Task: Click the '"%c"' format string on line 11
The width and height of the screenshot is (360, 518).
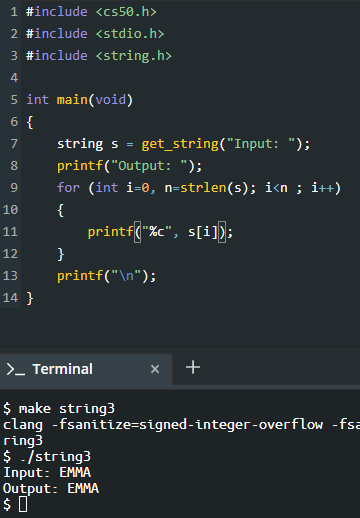Action: (x=157, y=232)
